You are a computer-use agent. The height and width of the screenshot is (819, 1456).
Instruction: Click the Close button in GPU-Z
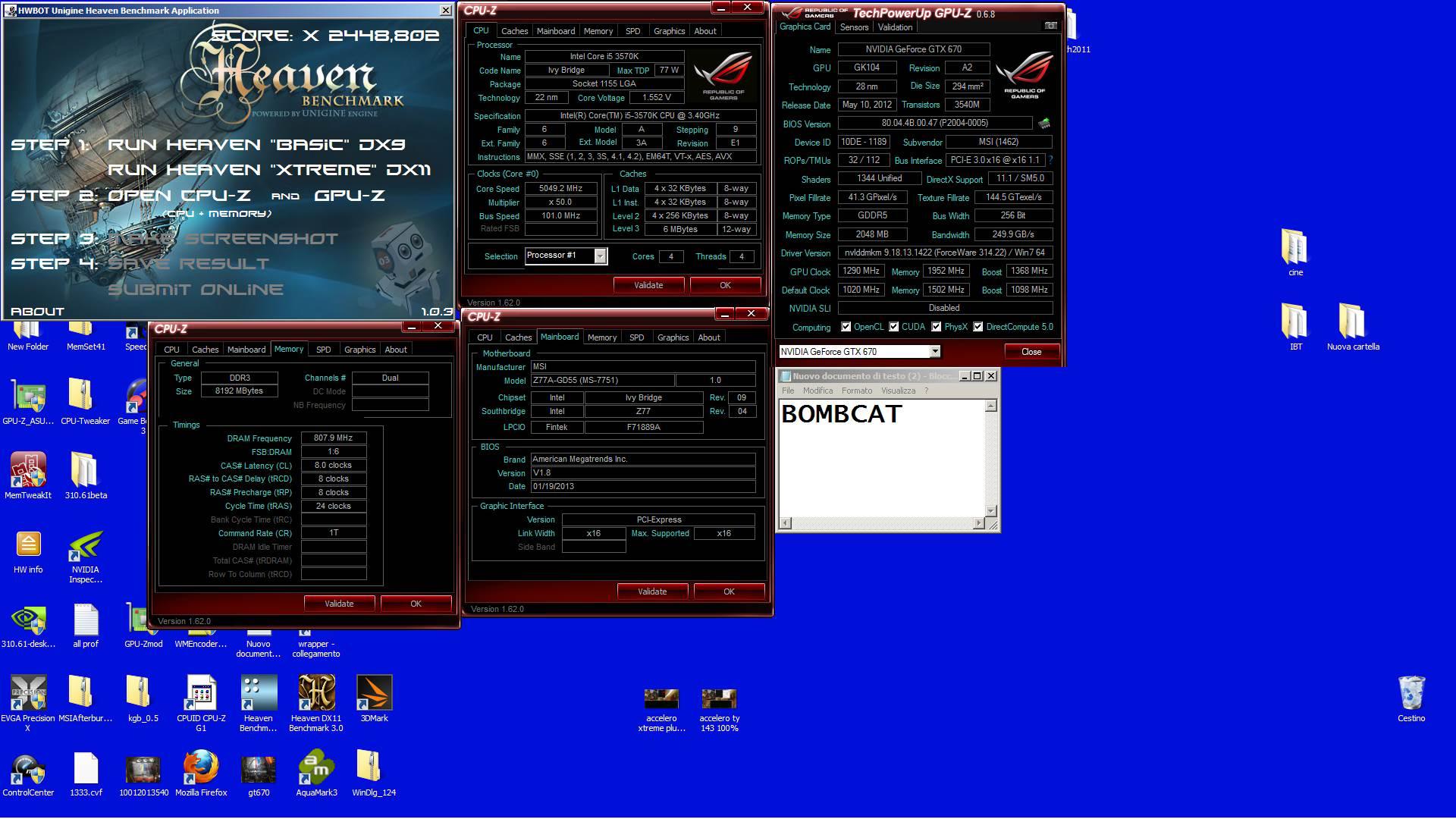tap(1031, 352)
